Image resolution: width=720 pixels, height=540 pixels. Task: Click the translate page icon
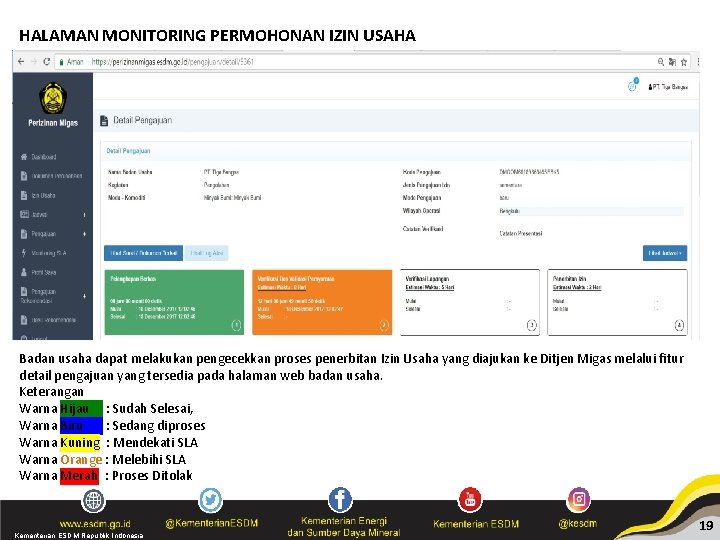pos(672,62)
